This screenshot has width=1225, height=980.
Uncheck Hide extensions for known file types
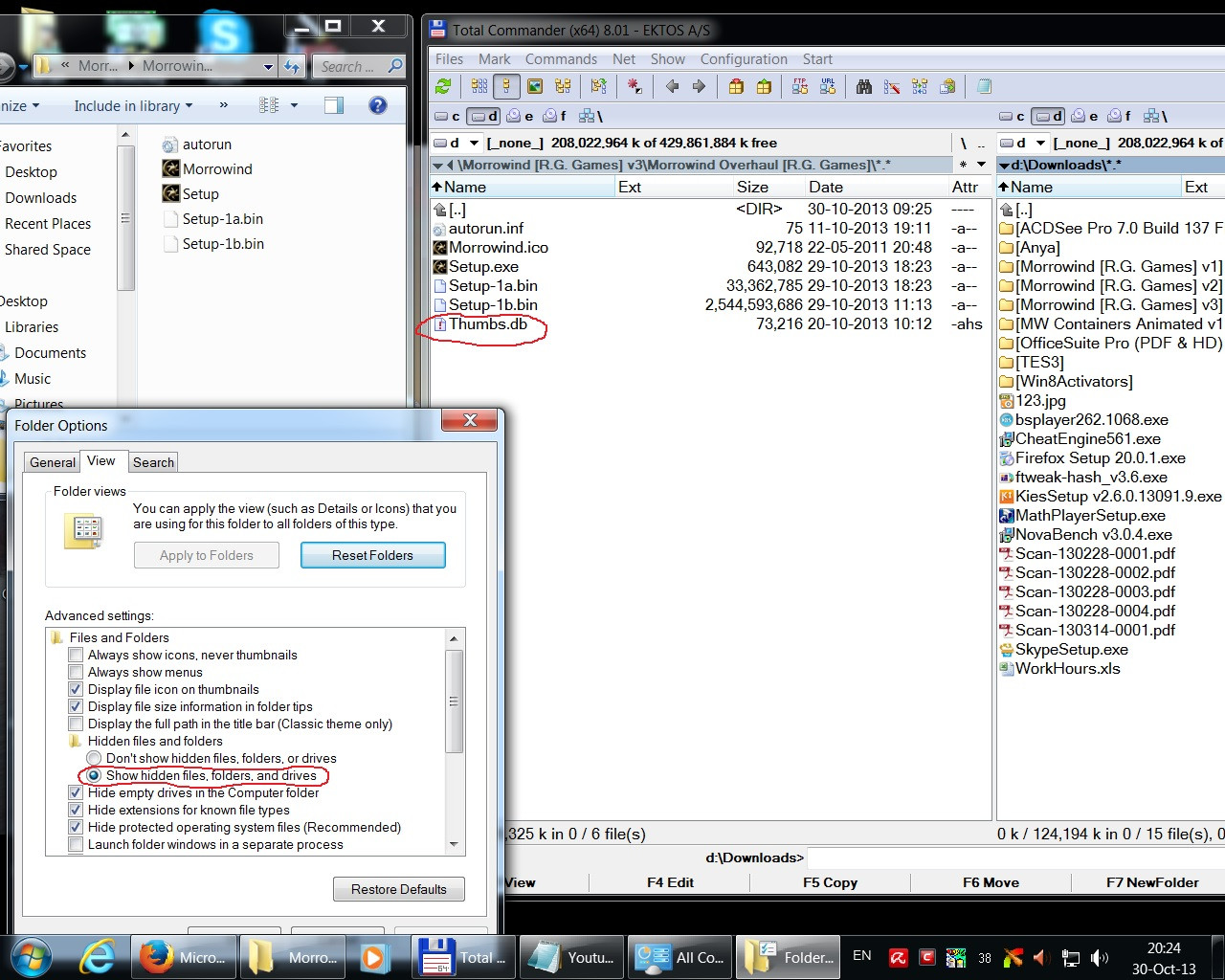pos(76,811)
